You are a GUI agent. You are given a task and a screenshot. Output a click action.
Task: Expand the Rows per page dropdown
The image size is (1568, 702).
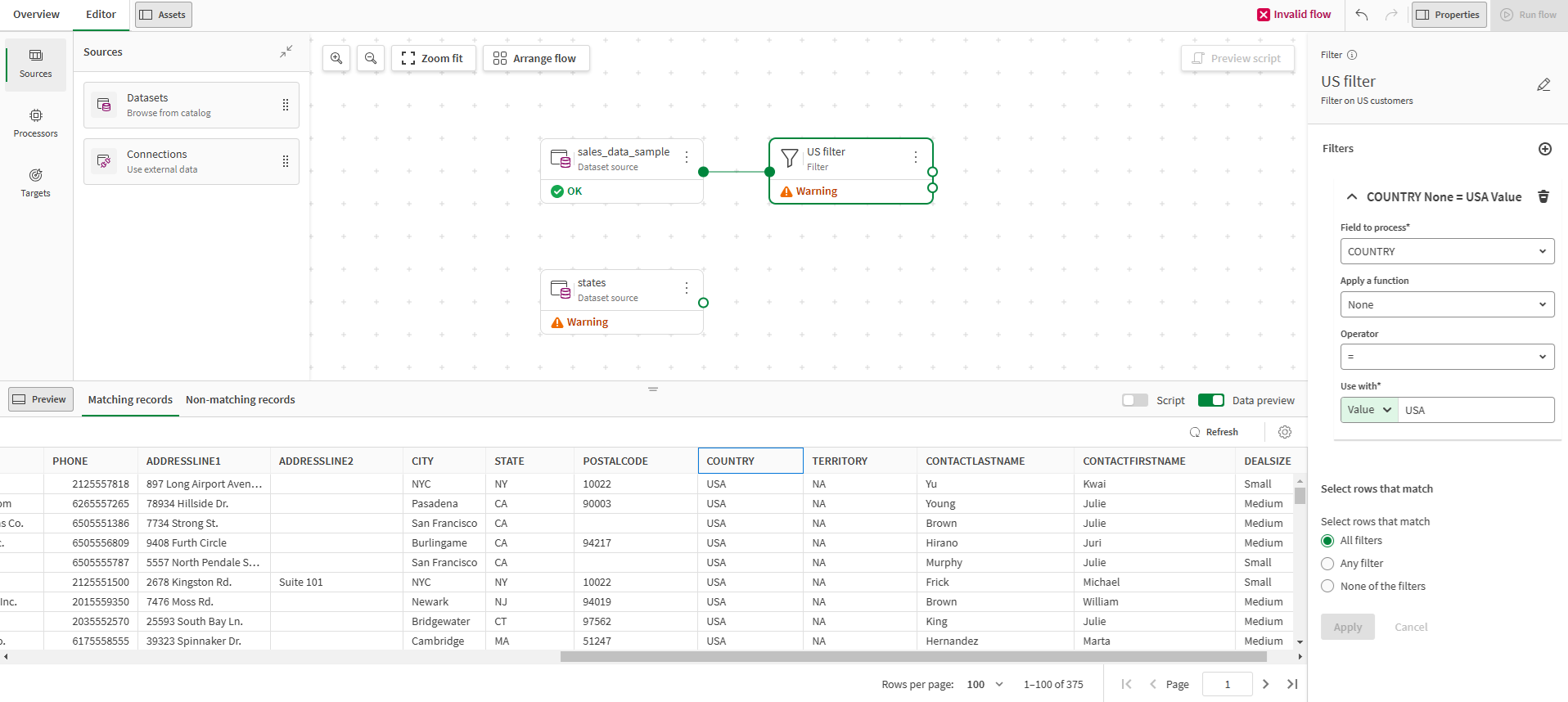985,684
